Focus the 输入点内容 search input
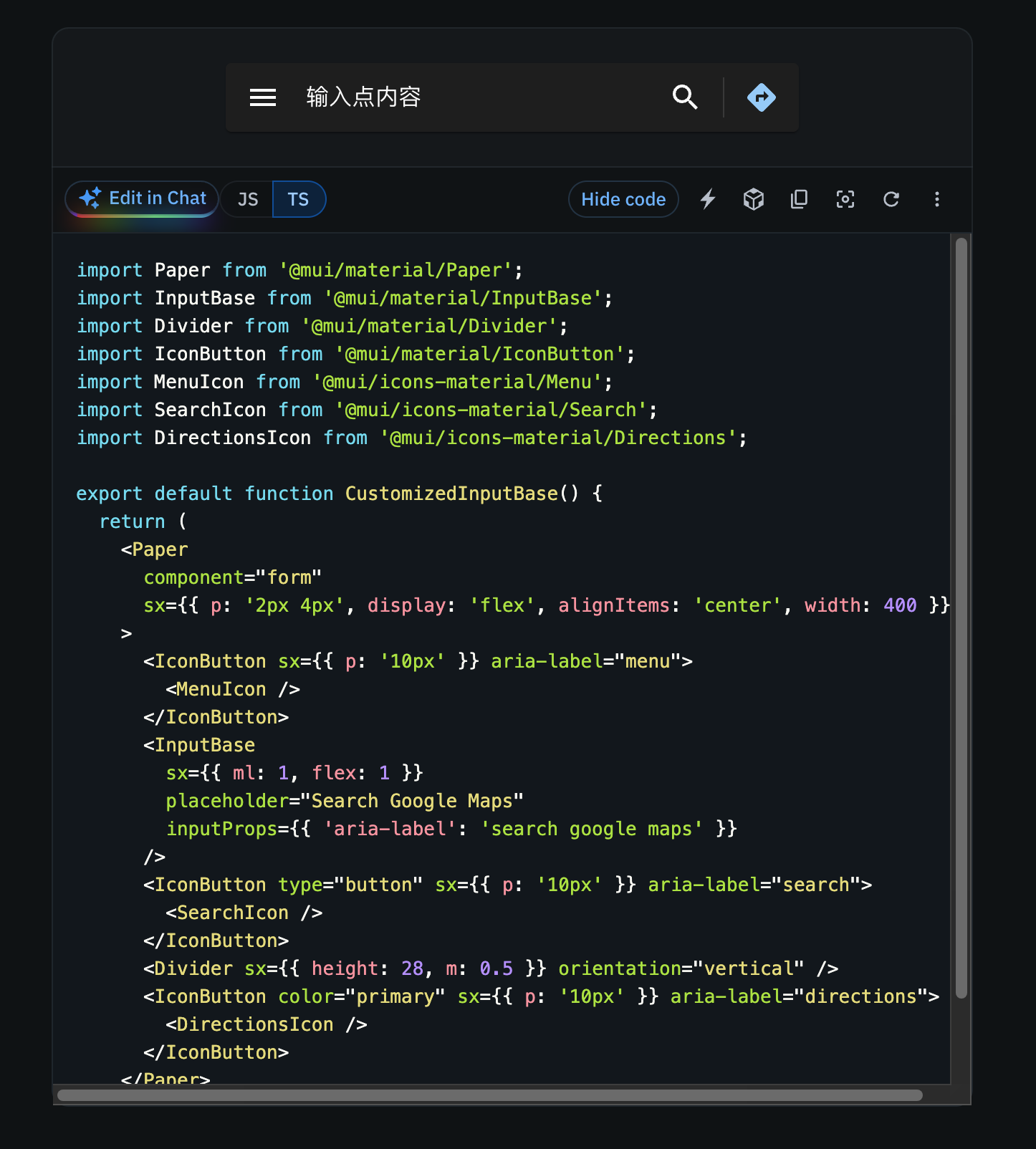 coord(476,97)
